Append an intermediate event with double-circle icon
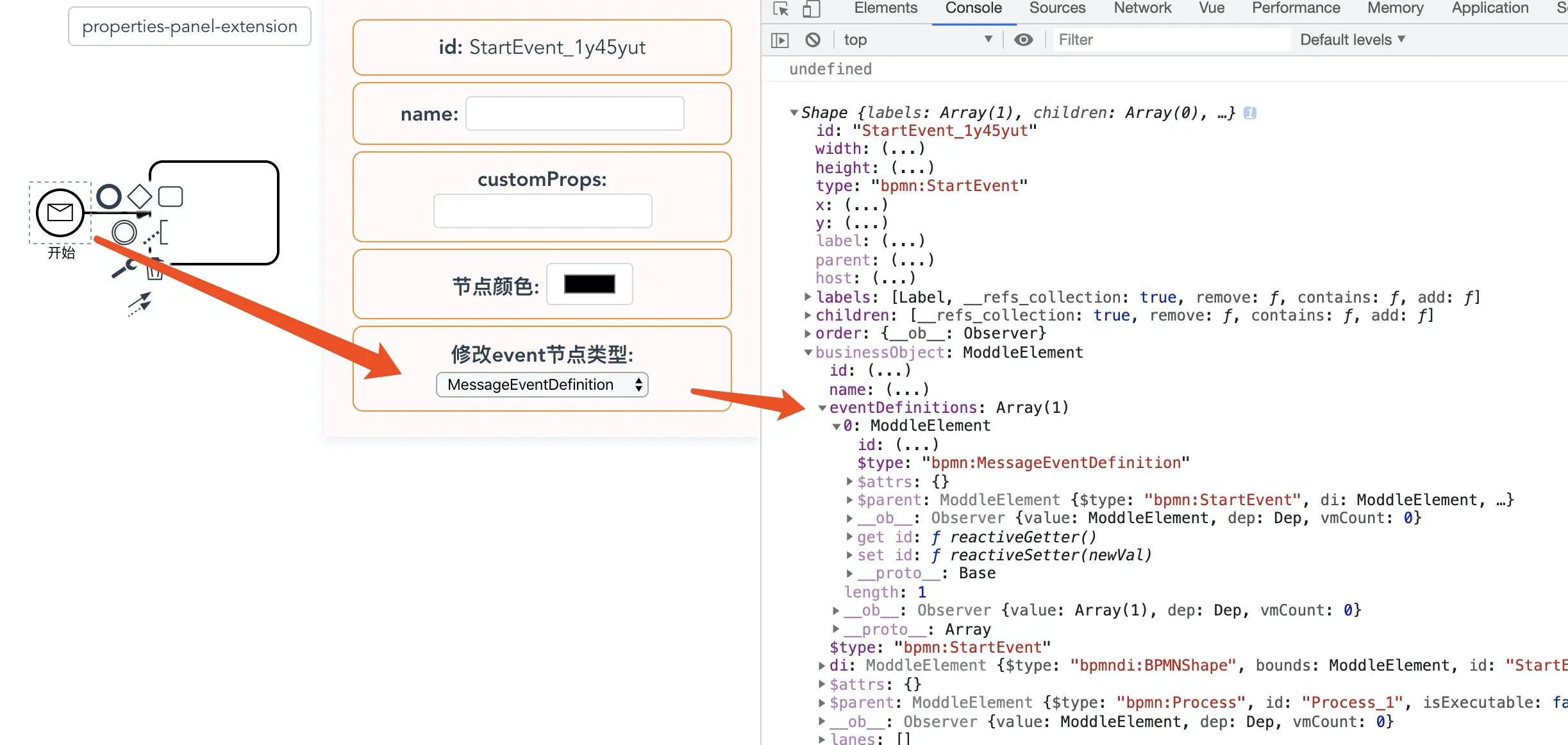The width and height of the screenshot is (1568, 745). click(x=124, y=232)
